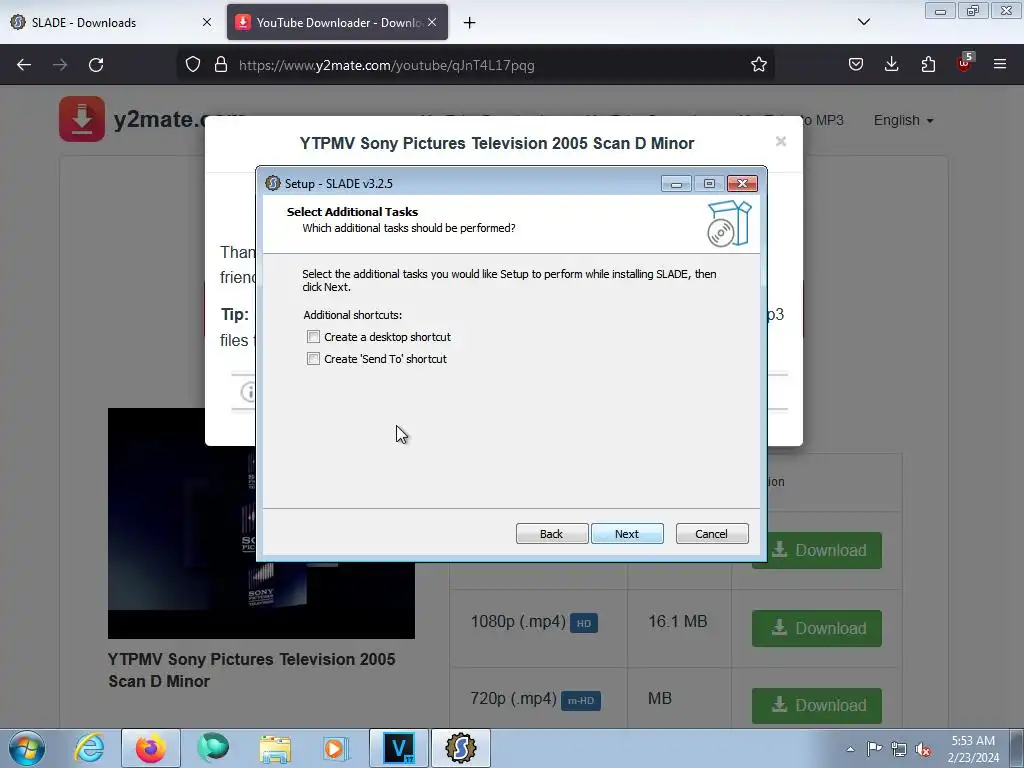Go Back in the SLADE installer
This screenshot has height=768, width=1024.
[x=552, y=534]
